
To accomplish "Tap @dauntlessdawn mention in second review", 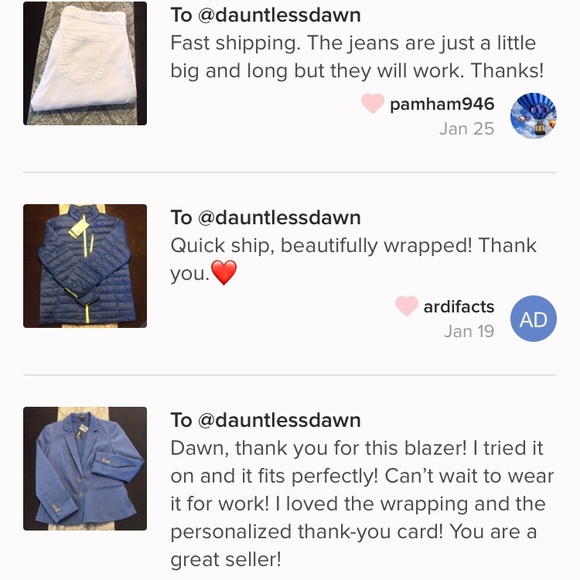I will point(279,218).
